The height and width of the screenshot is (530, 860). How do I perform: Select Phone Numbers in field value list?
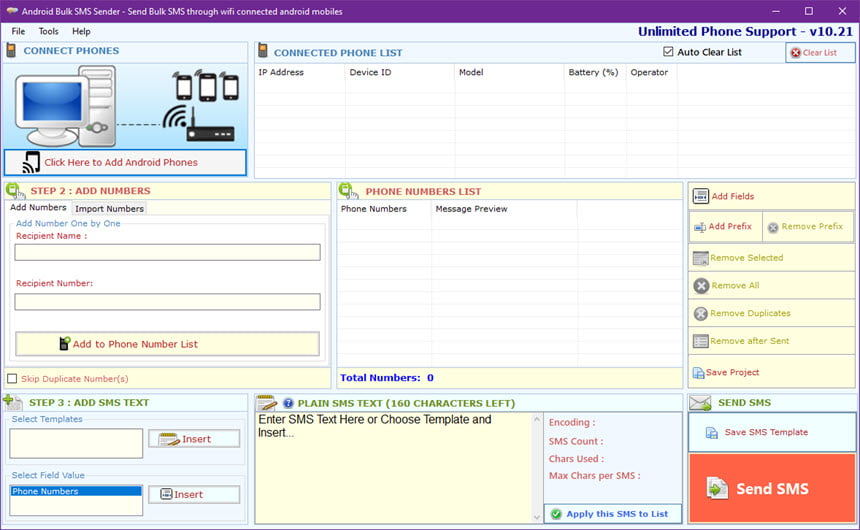(76, 491)
